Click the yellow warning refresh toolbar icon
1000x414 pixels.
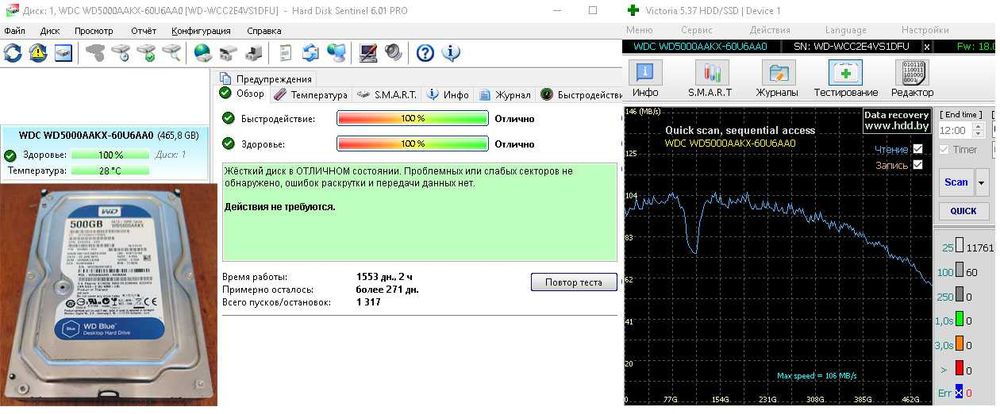click(x=38, y=53)
